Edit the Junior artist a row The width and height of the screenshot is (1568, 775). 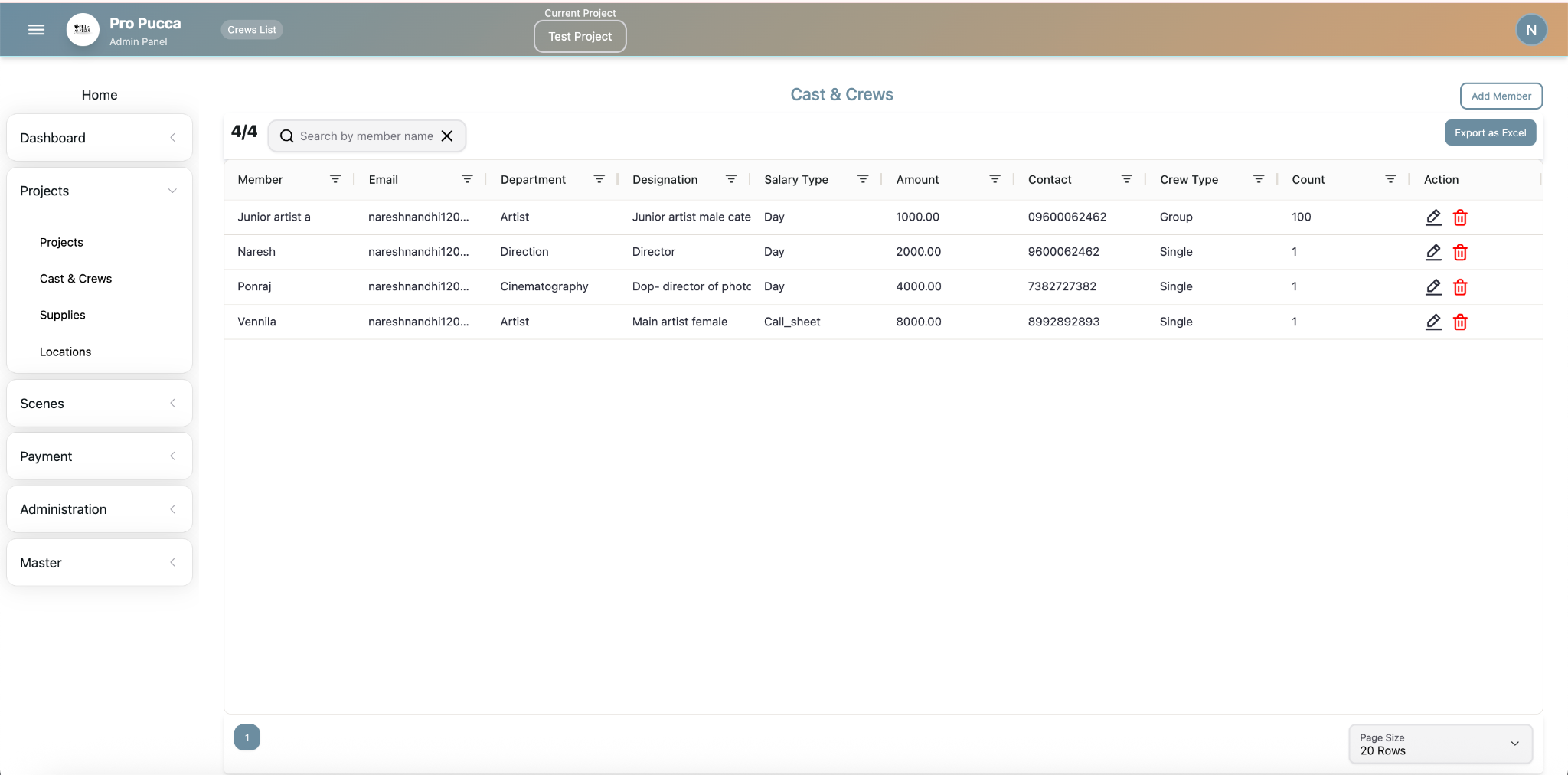tap(1433, 217)
